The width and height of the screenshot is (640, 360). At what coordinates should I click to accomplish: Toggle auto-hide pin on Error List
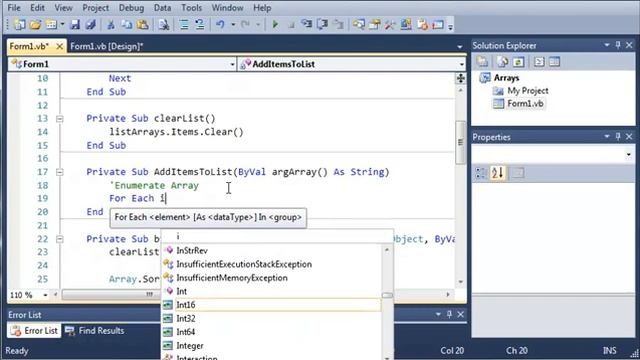pyautogui.click(x=449, y=314)
